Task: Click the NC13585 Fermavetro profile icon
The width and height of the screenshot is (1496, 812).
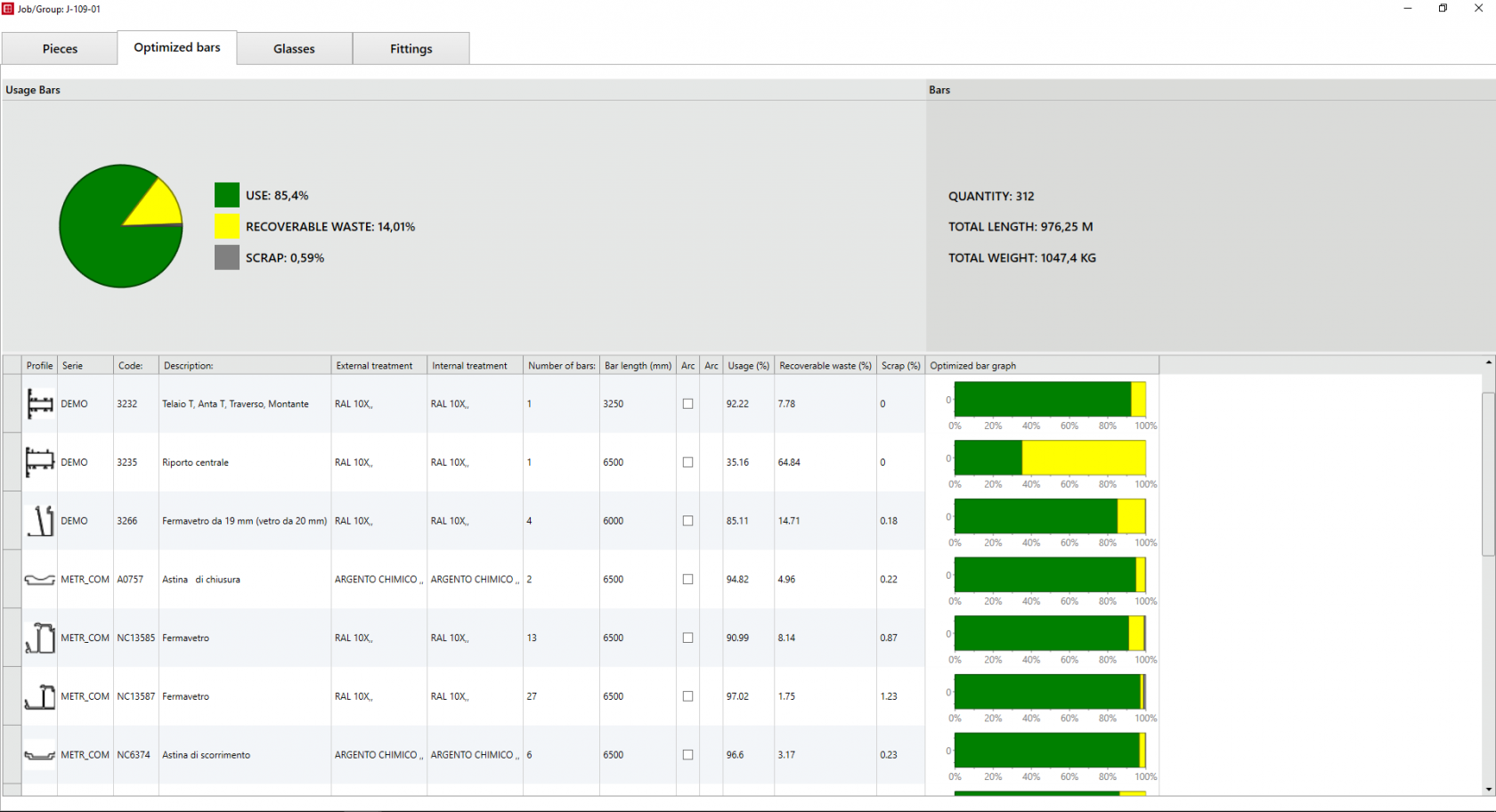Action: click(39, 637)
